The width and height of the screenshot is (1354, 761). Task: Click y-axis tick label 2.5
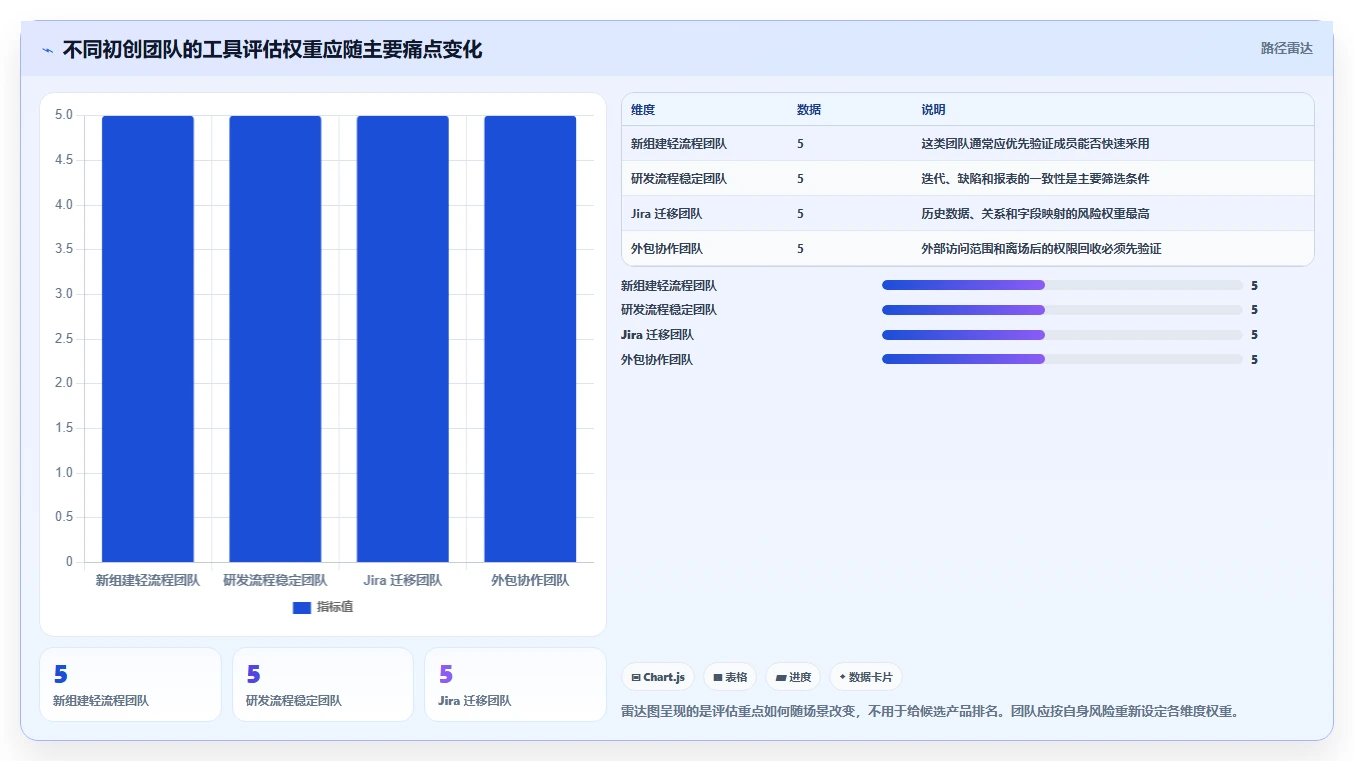coord(64,339)
